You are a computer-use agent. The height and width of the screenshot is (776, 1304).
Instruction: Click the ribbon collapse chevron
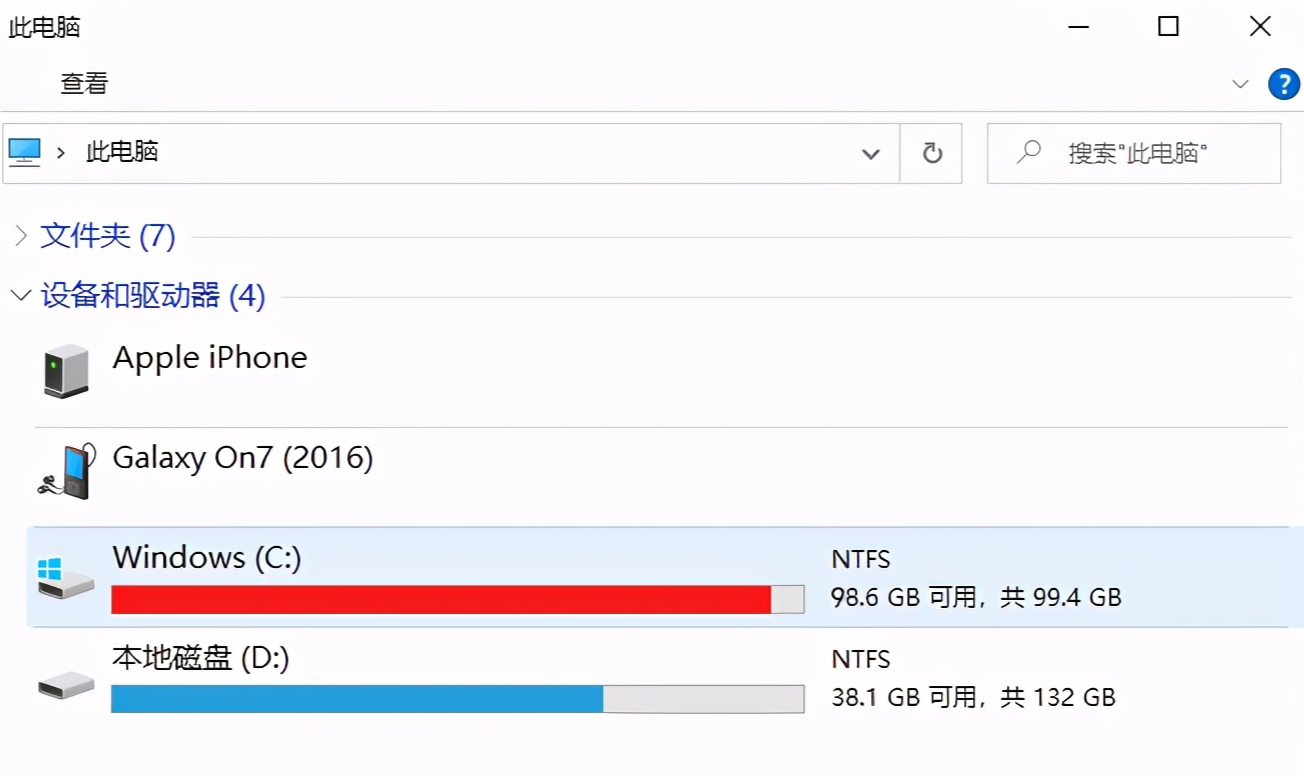(1240, 84)
